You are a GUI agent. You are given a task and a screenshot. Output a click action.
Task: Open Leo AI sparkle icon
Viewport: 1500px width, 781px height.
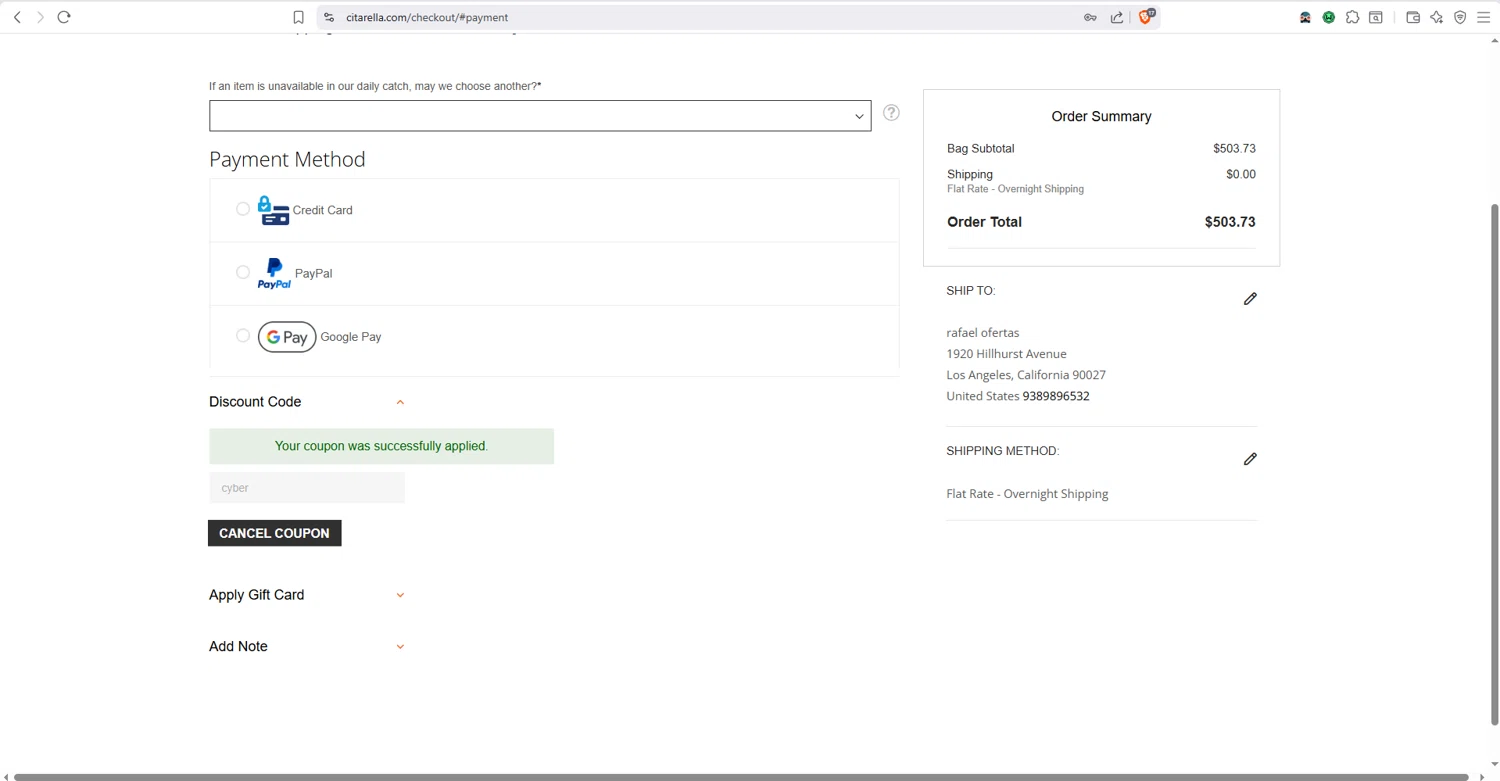[x=1437, y=17]
